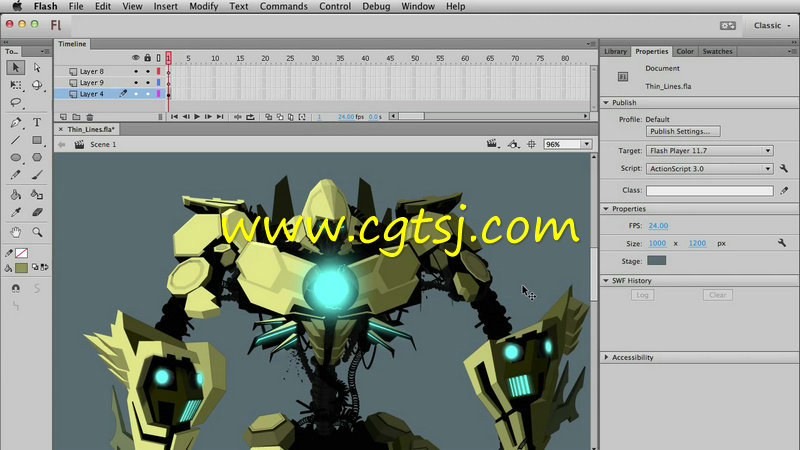This screenshot has height=450, width=800.
Task: Delete layer using the trash icon
Action: click(90, 117)
